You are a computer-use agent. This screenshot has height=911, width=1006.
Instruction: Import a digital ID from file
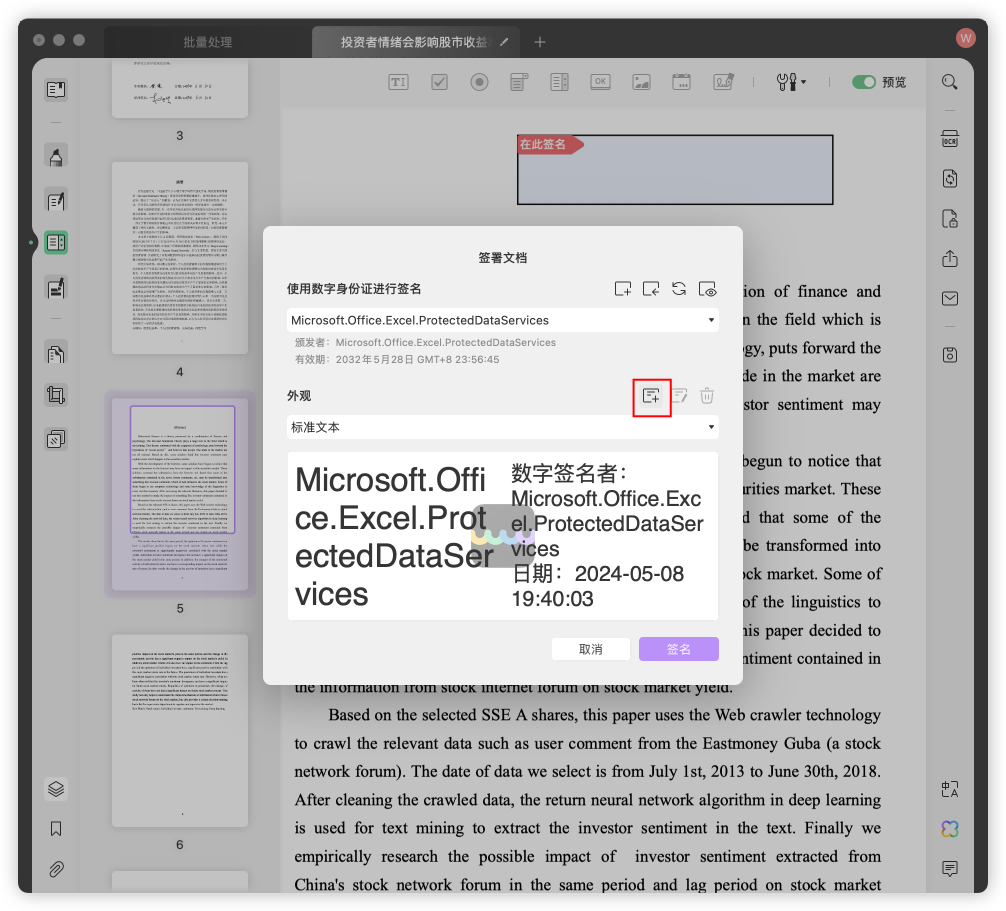[x=651, y=289]
